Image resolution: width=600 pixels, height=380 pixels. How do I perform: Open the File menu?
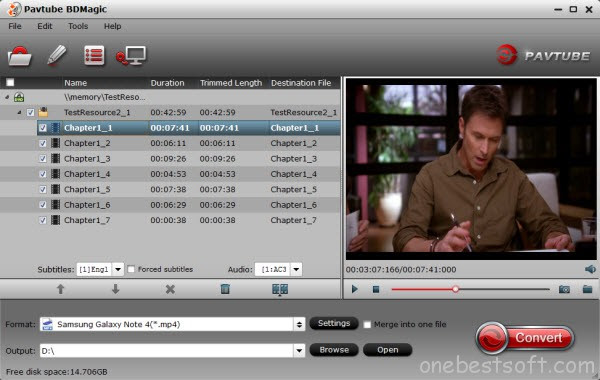click(x=15, y=26)
